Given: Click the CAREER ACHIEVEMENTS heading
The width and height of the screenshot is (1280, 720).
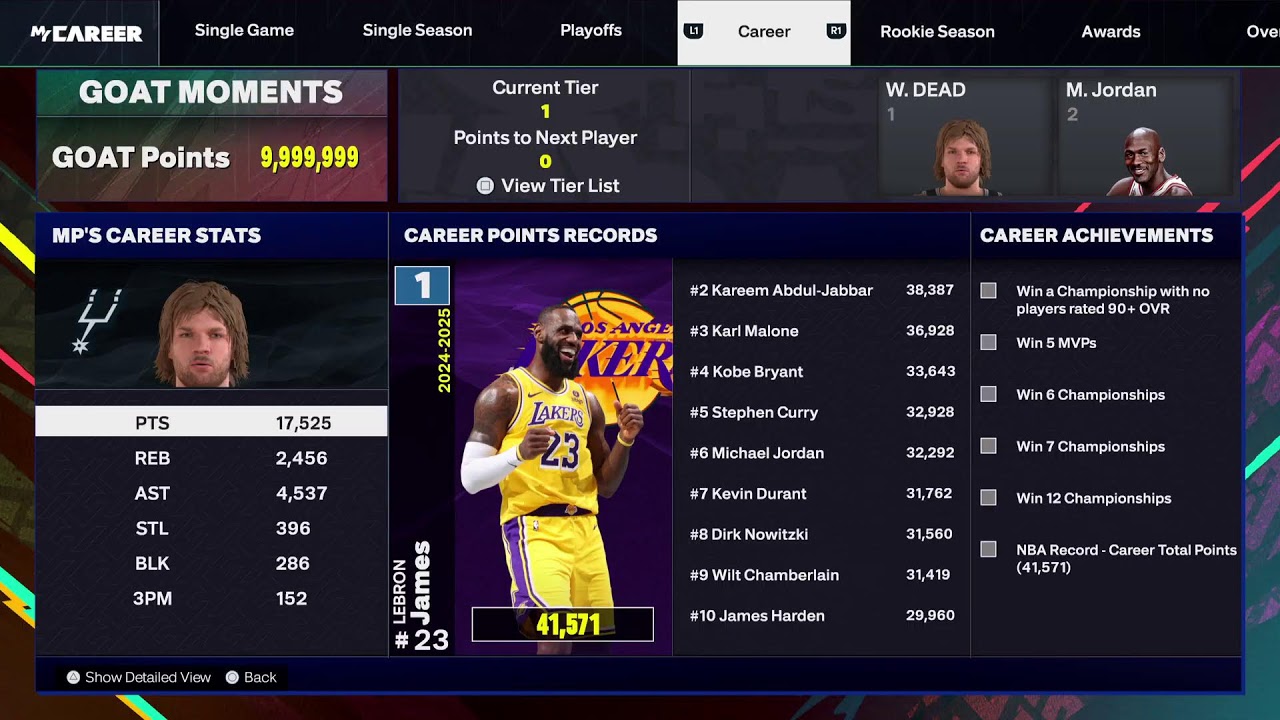Looking at the screenshot, I should (x=1096, y=235).
